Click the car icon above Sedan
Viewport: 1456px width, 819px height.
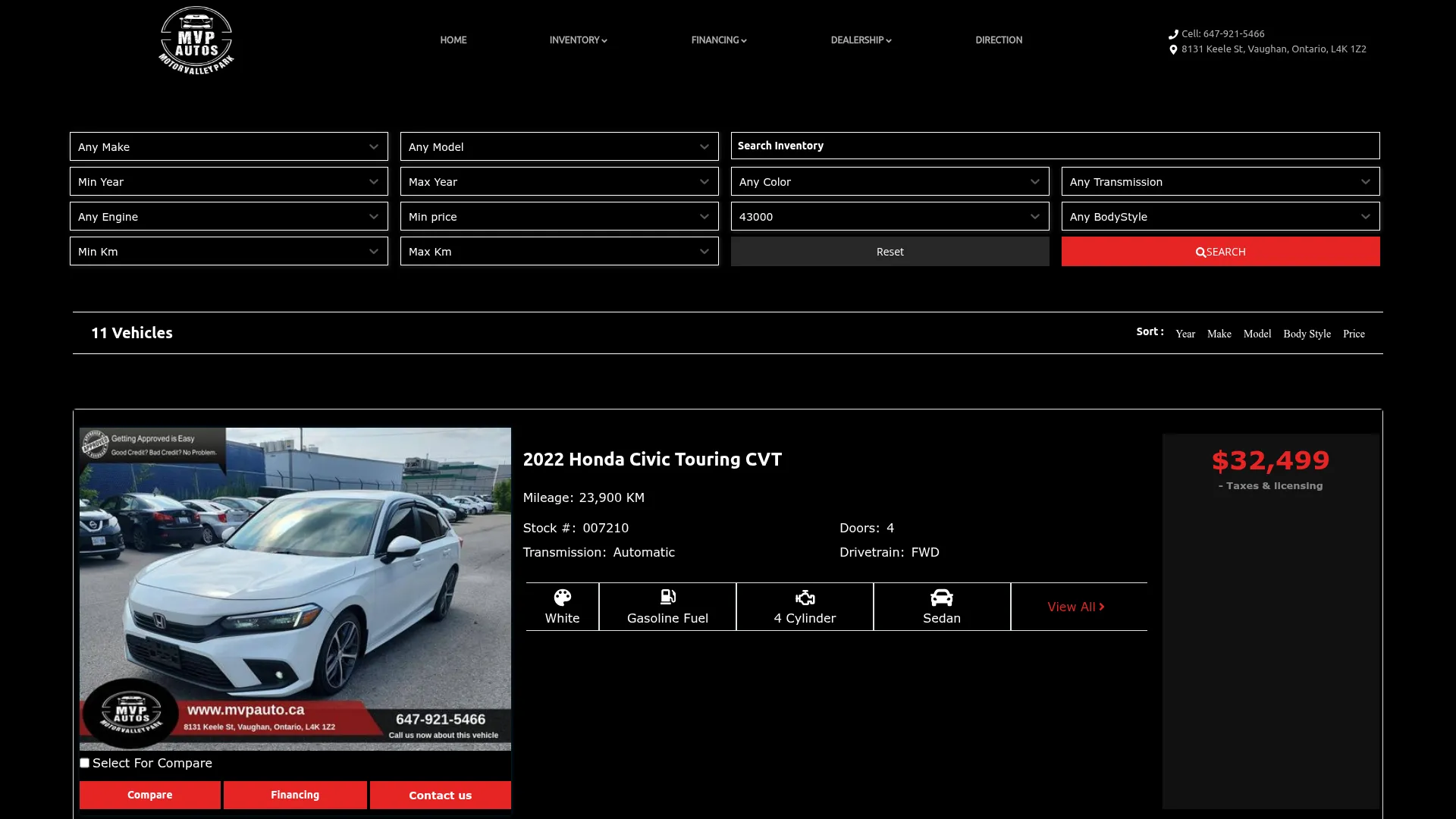tap(942, 598)
